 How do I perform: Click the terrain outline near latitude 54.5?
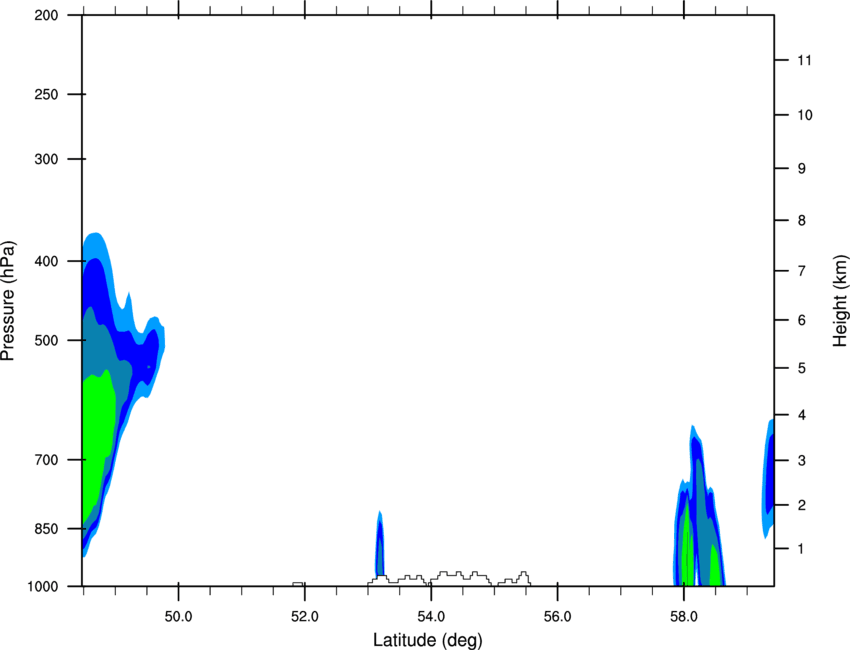pyautogui.click(x=461, y=578)
